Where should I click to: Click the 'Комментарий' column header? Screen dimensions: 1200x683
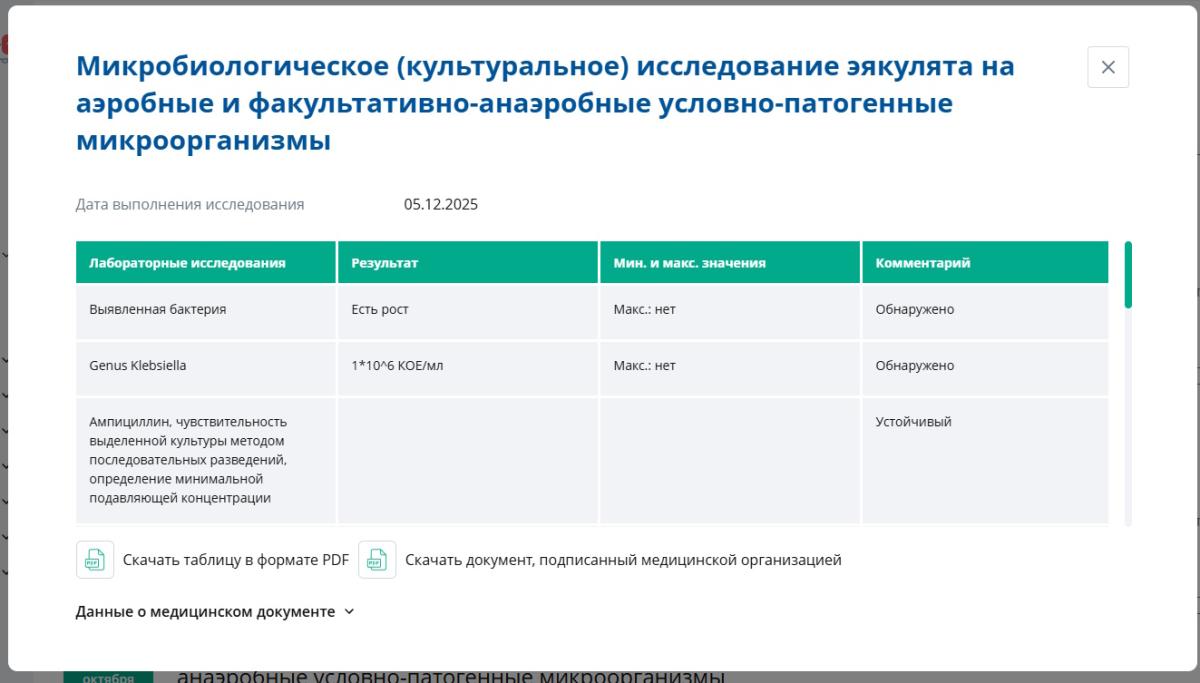click(922, 263)
